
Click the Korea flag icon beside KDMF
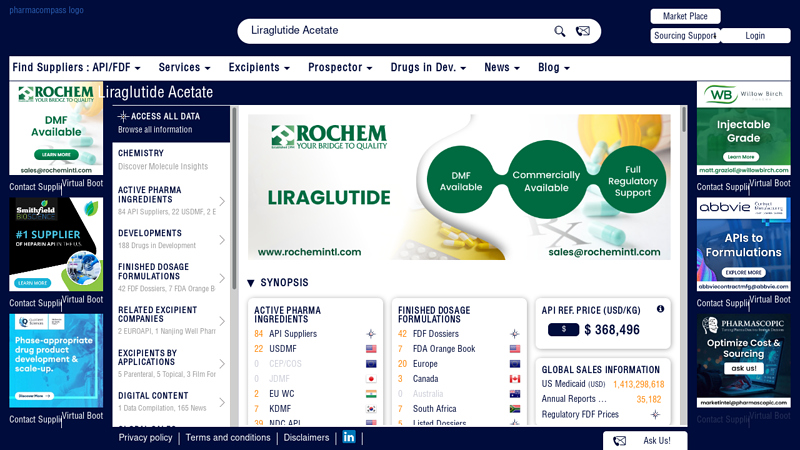pyautogui.click(x=371, y=409)
